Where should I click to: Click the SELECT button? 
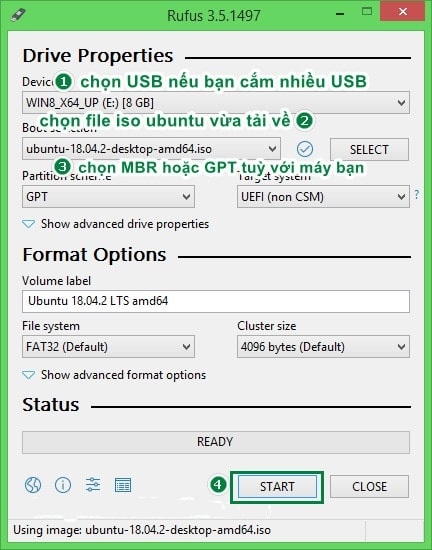click(369, 149)
